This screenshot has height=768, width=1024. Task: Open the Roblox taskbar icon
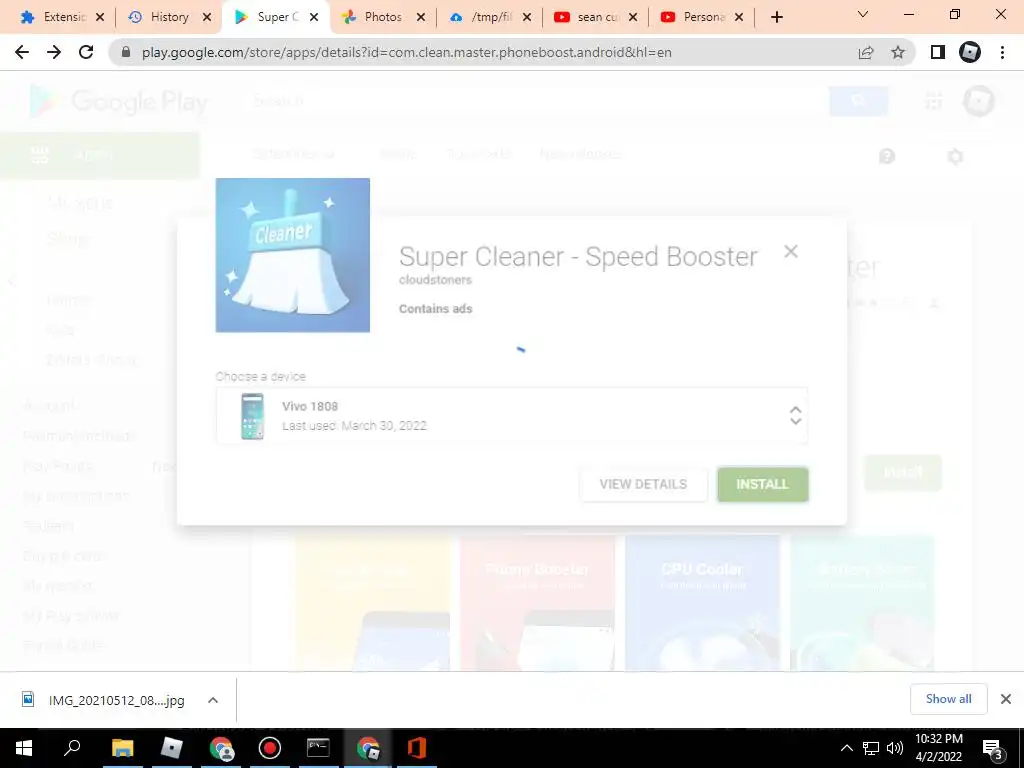coord(171,748)
